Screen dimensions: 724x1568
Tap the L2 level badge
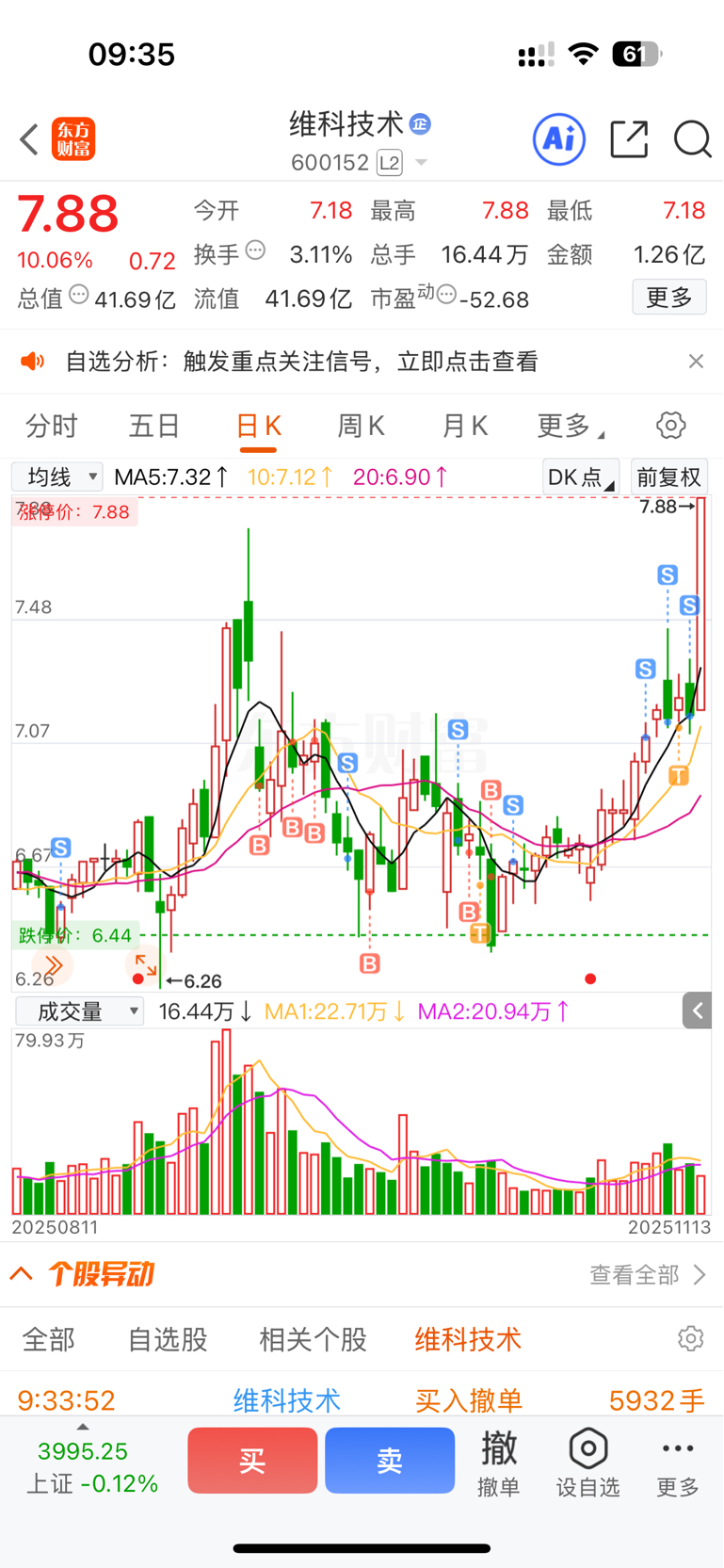click(x=390, y=163)
